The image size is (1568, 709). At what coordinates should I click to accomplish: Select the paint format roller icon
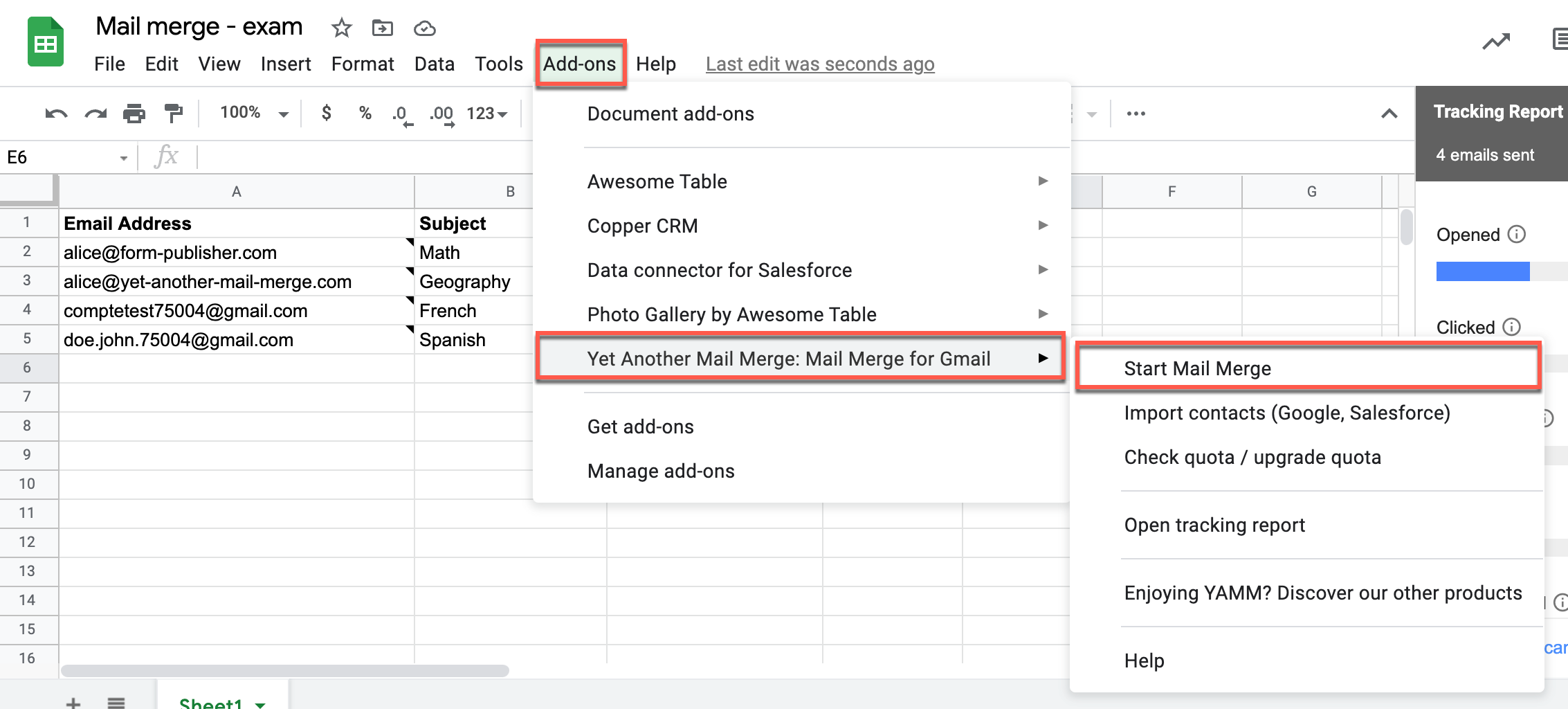(173, 114)
